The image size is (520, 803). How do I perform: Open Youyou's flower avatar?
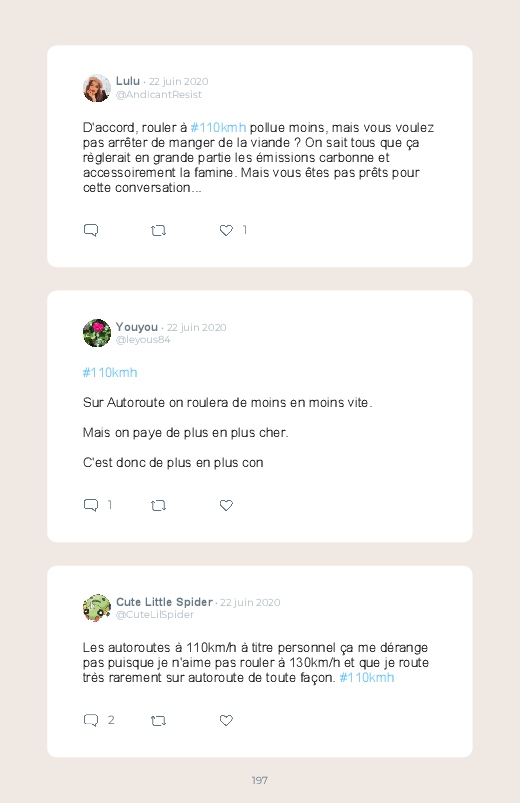point(97,333)
